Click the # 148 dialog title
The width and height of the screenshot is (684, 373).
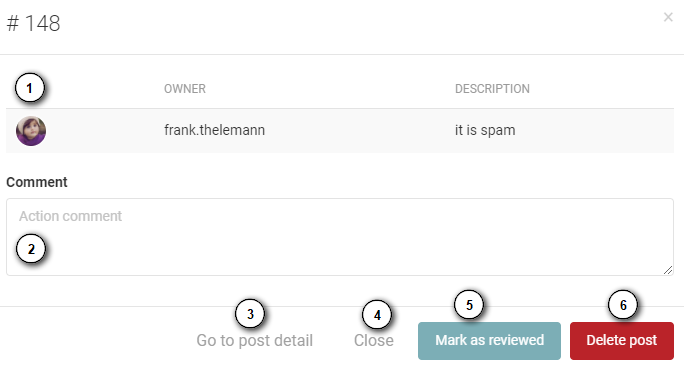pos(34,23)
